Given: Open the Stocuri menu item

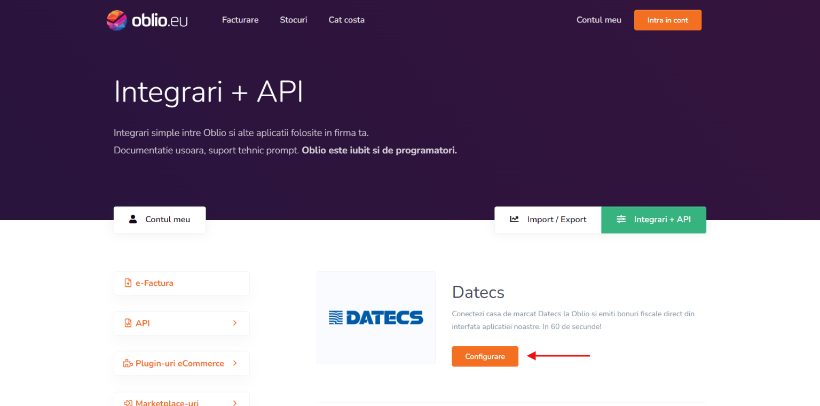Looking at the screenshot, I should [293, 20].
